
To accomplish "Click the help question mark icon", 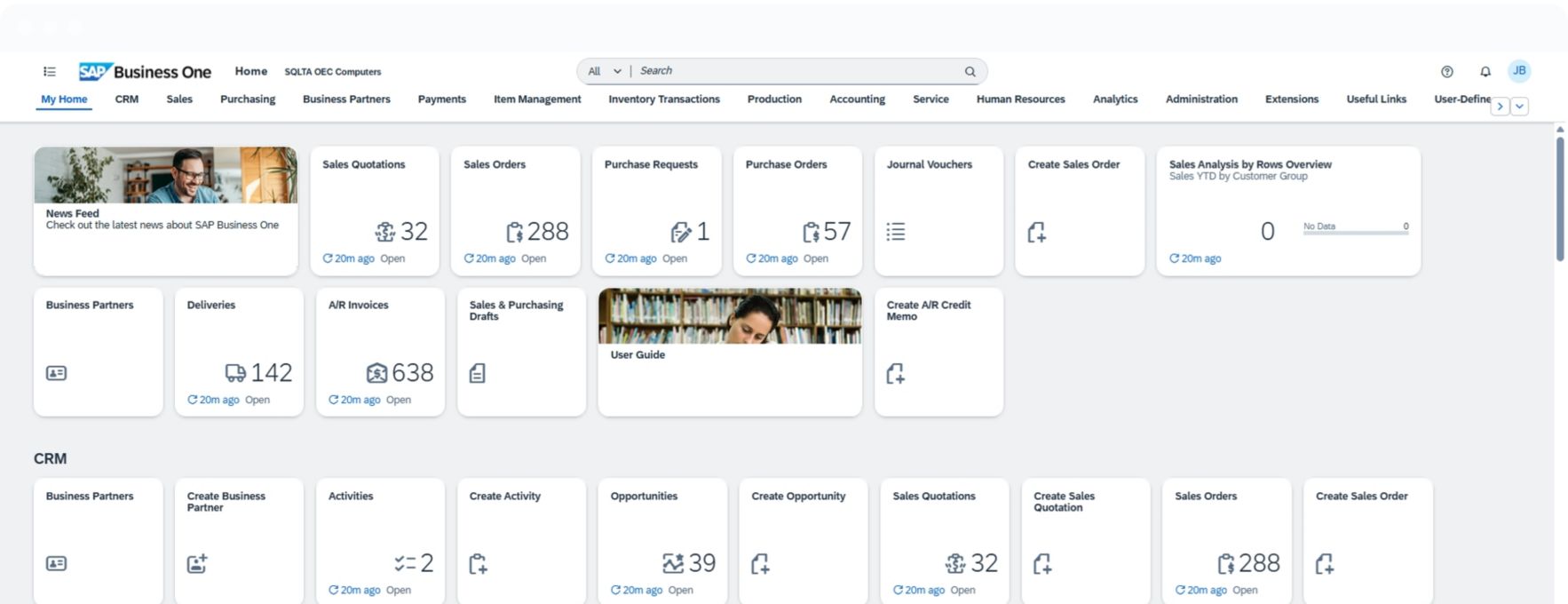I will [x=1446, y=72].
